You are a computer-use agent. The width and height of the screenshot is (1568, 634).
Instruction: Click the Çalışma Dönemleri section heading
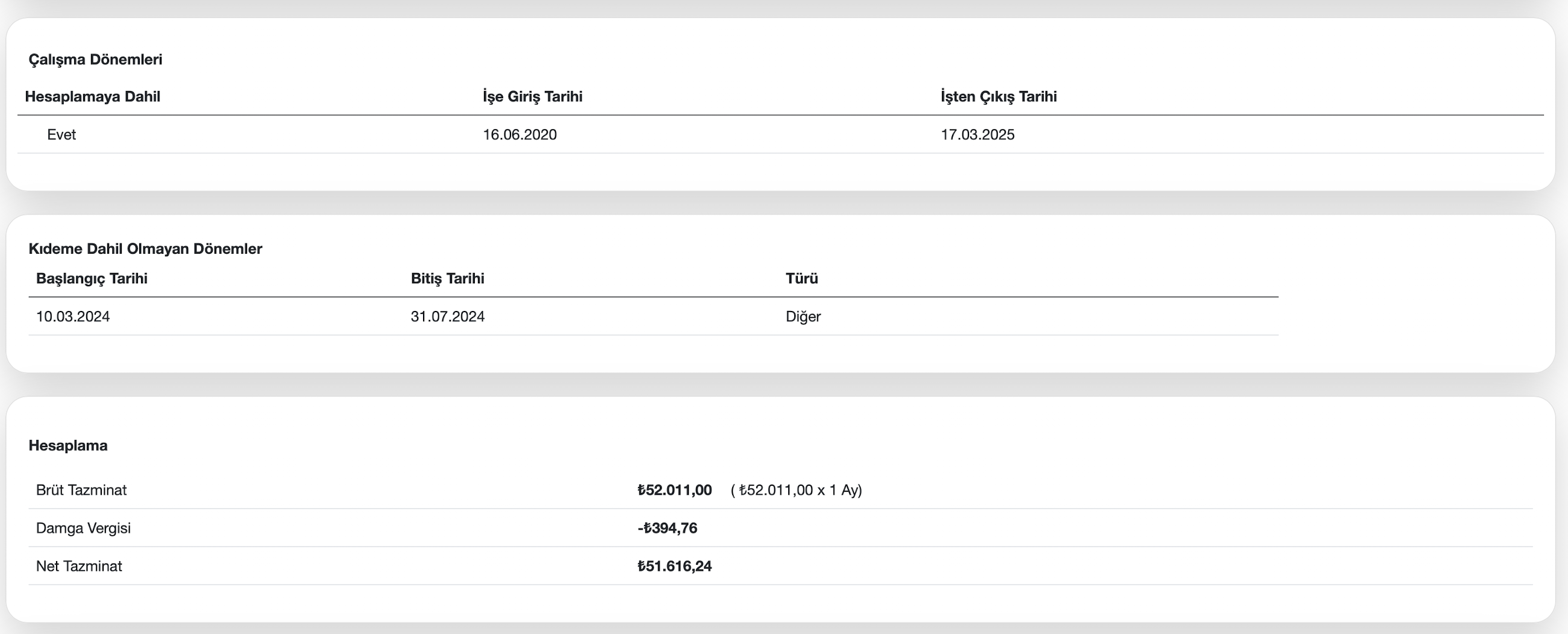[x=95, y=59]
